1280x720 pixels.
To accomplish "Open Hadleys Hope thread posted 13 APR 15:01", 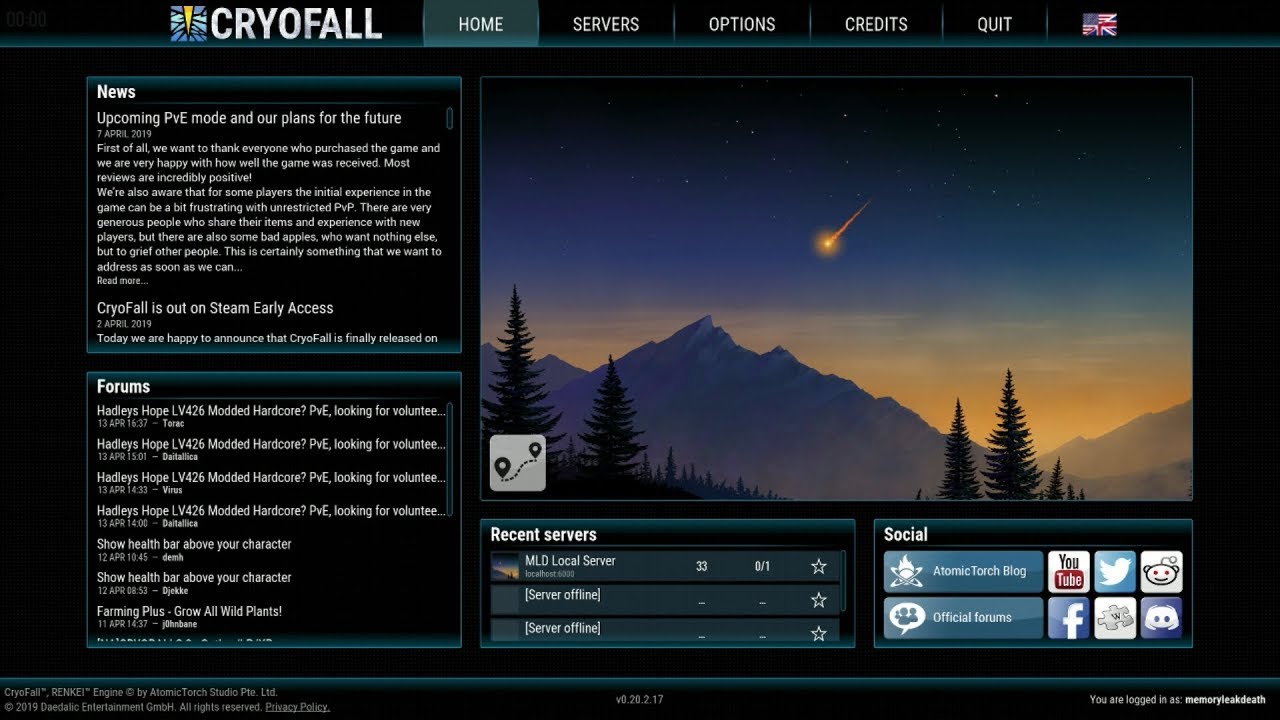I will pyautogui.click(x=271, y=449).
